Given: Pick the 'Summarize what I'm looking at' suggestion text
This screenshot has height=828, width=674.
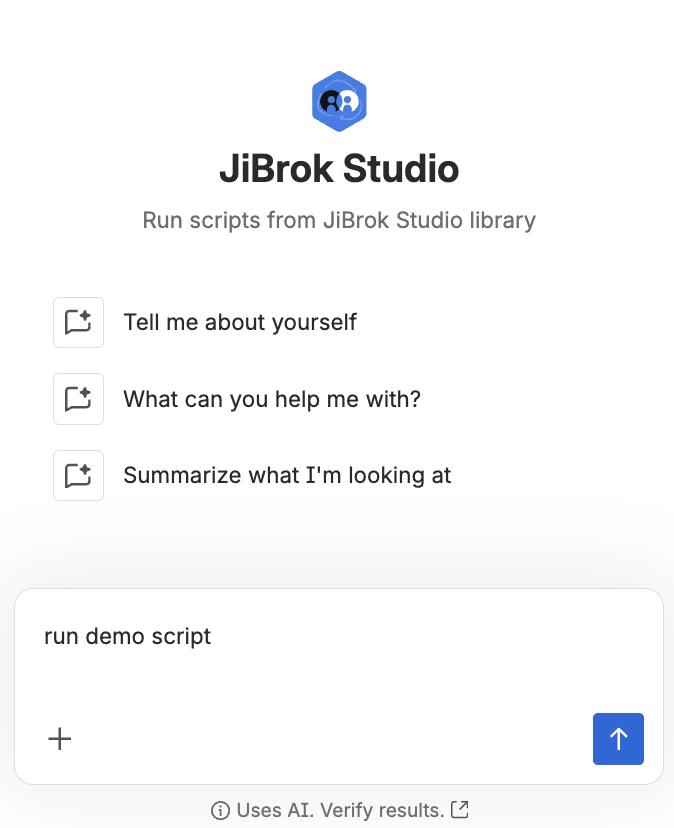Looking at the screenshot, I should (287, 475).
